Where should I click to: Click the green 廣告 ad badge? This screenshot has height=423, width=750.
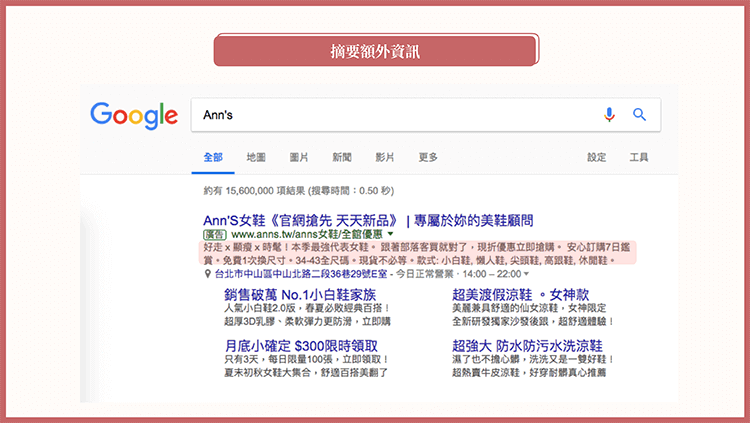click(215, 234)
